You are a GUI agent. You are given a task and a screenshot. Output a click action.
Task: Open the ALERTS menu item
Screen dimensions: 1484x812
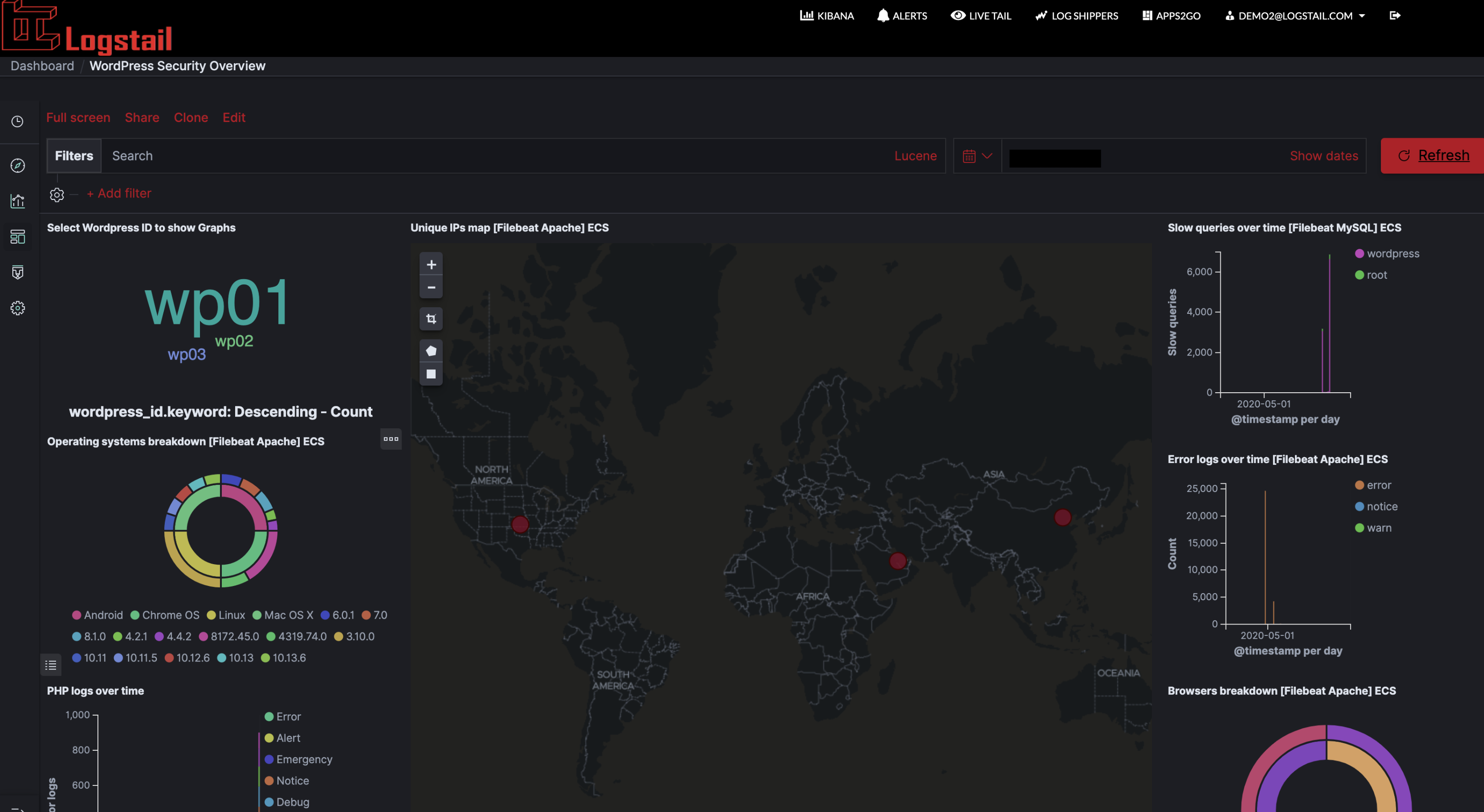click(x=902, y=16)
